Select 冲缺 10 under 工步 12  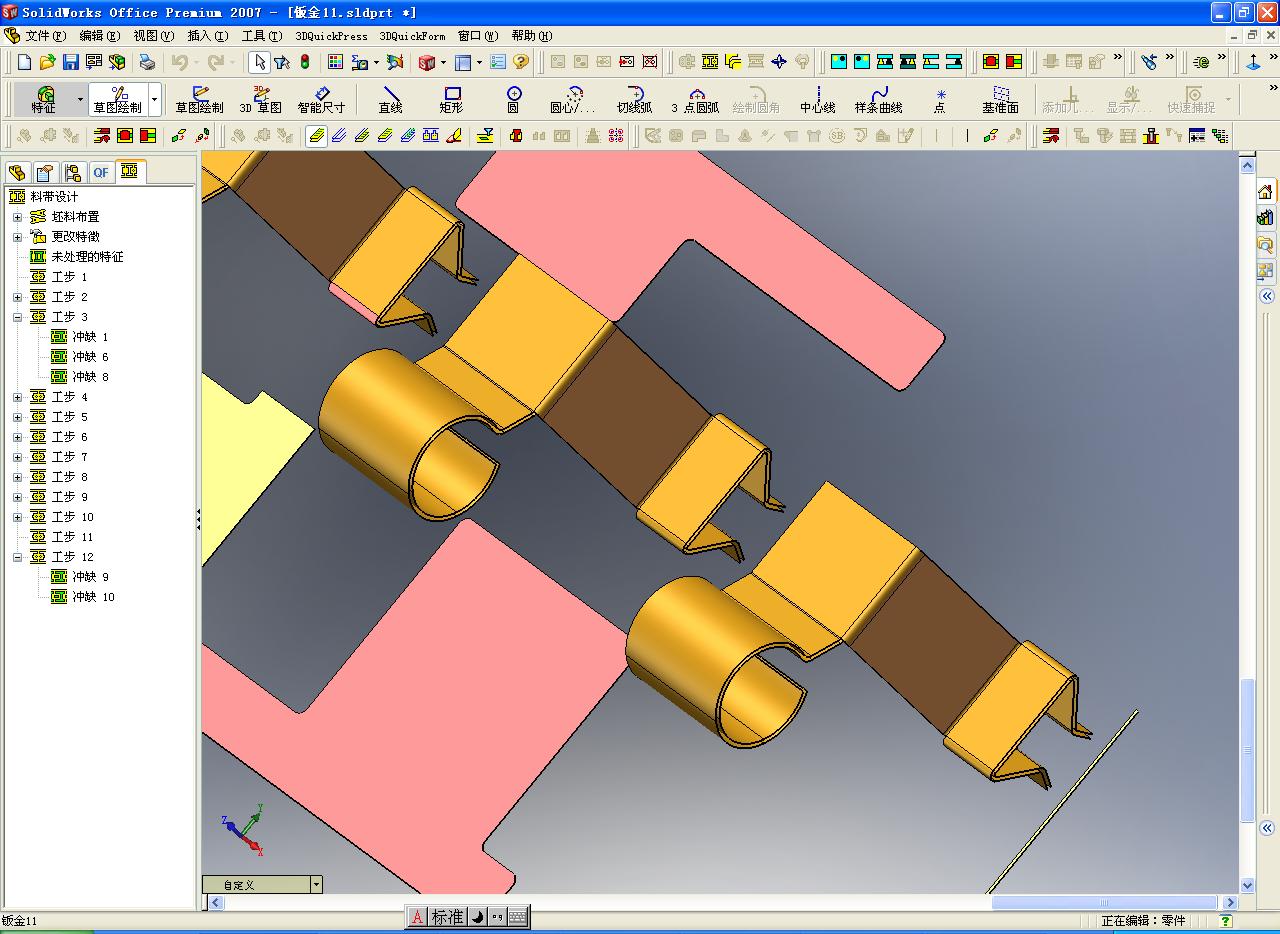coord(93,597)
